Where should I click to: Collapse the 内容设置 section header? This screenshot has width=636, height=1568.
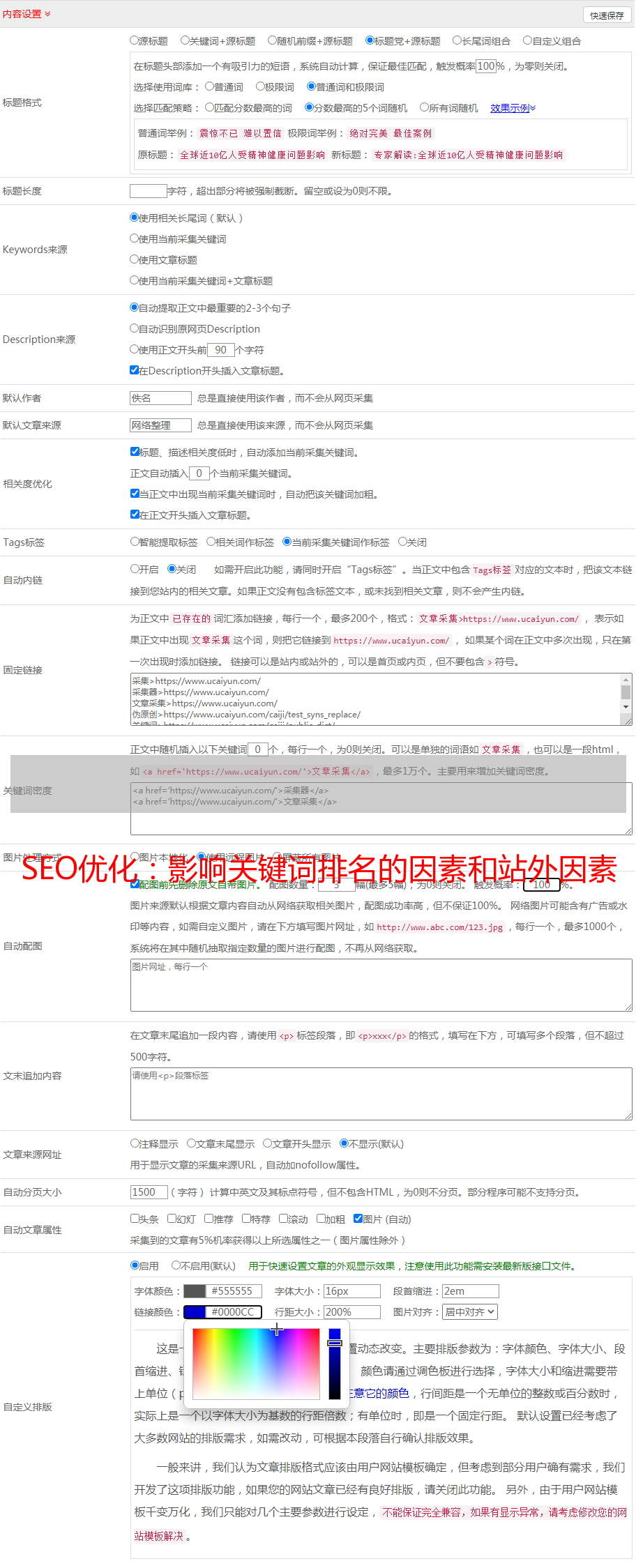[26, 14]
